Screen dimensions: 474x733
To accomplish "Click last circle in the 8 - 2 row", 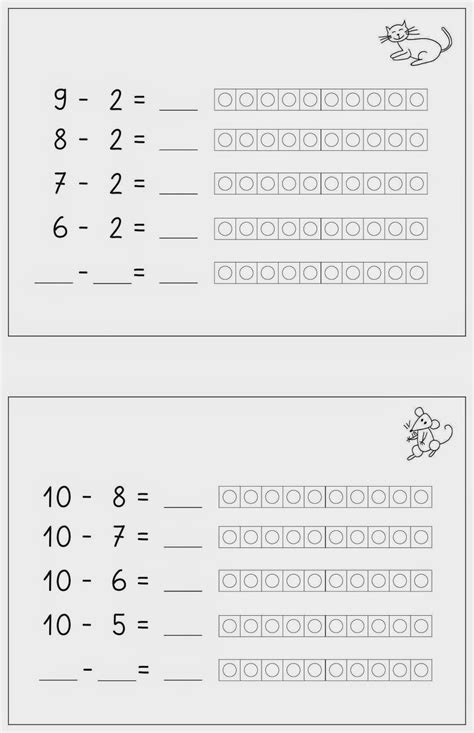I will coord(417,140).
